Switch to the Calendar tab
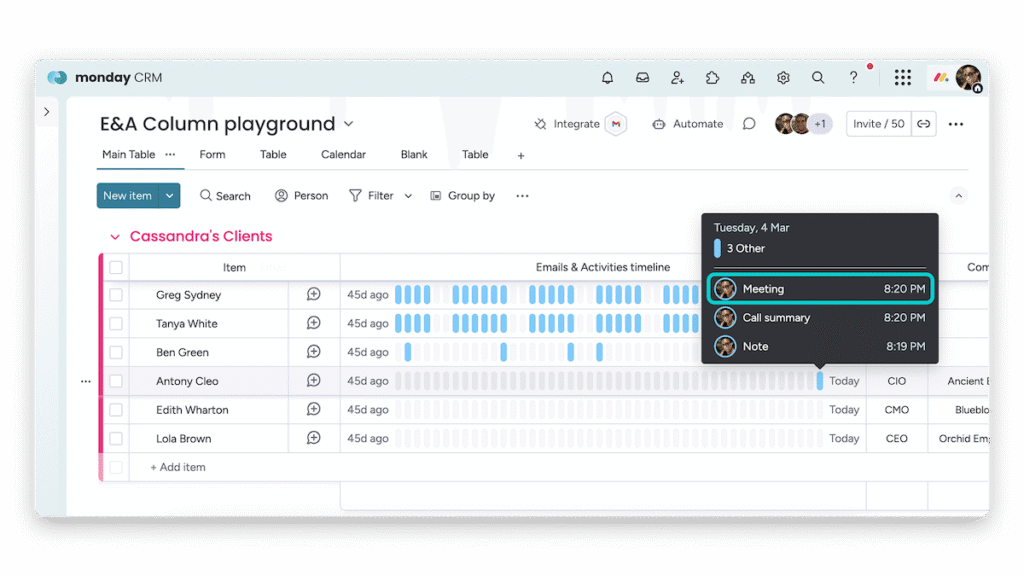Screen dimensions: 1024x576 point(343,155)
